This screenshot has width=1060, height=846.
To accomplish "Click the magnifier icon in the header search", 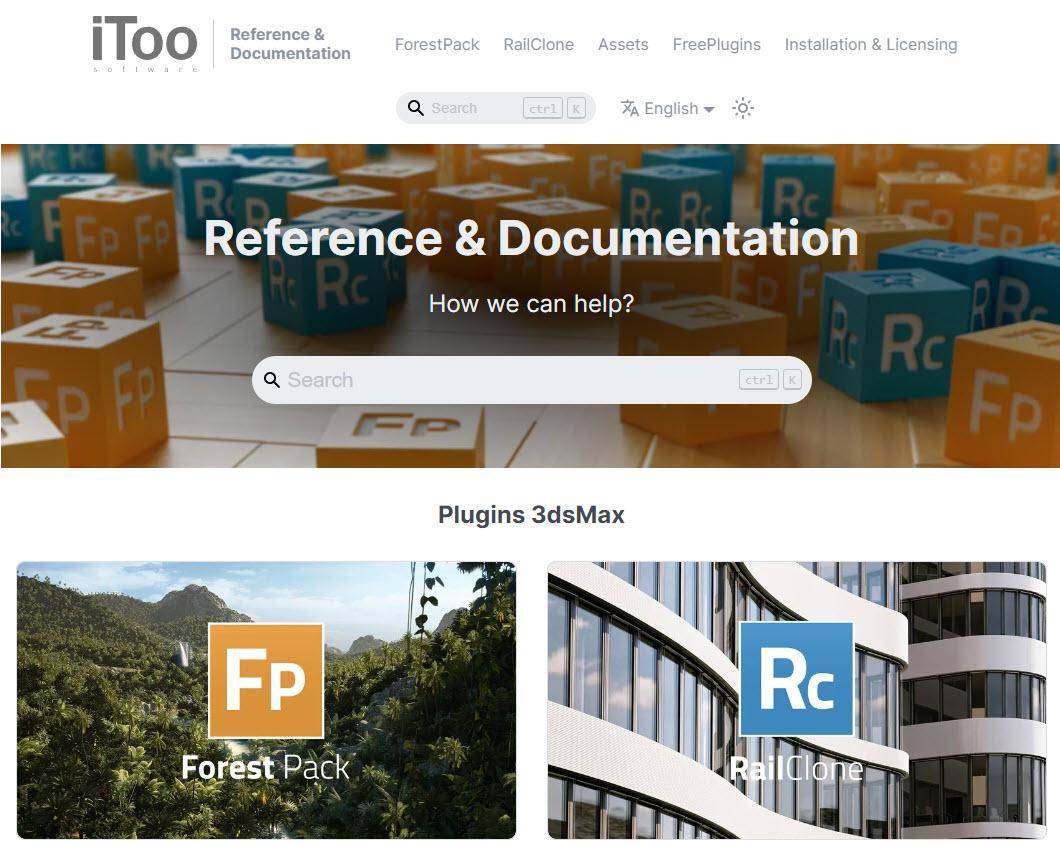I will (416, 108).
